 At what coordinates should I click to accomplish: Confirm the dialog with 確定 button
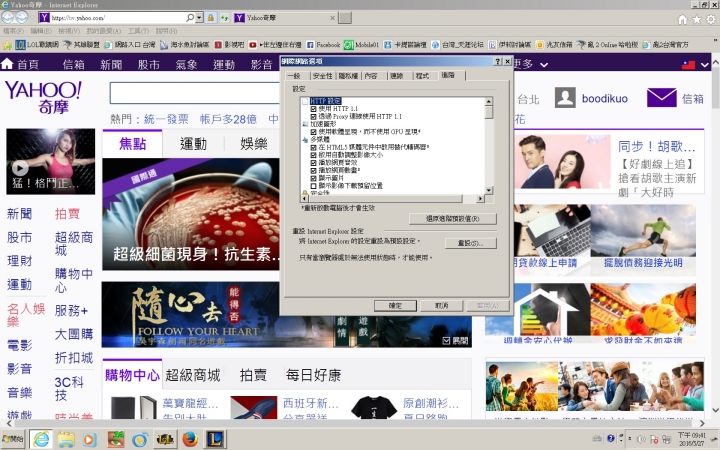(x=395, y=306)
